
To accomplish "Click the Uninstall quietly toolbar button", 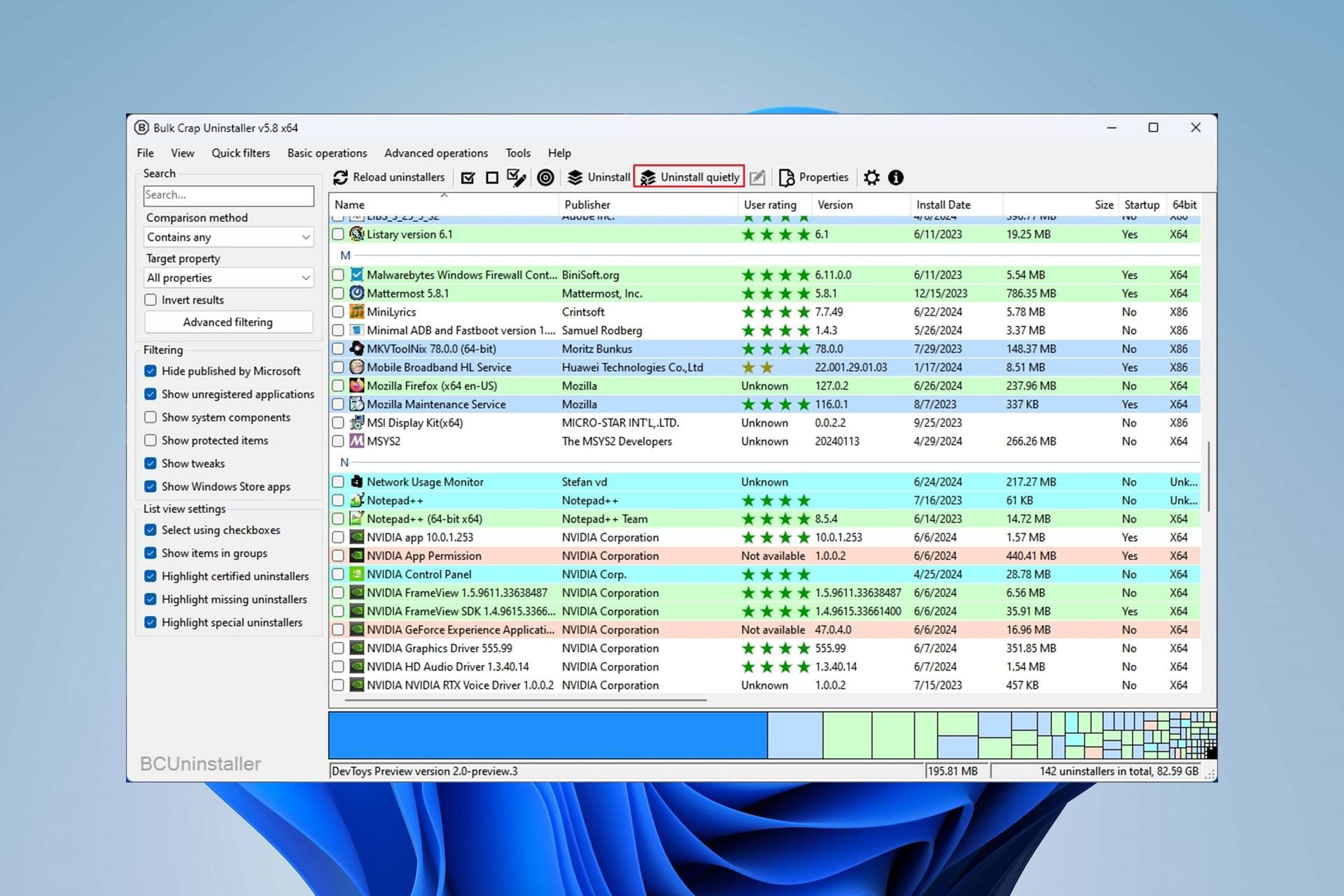I will point(689,177).
